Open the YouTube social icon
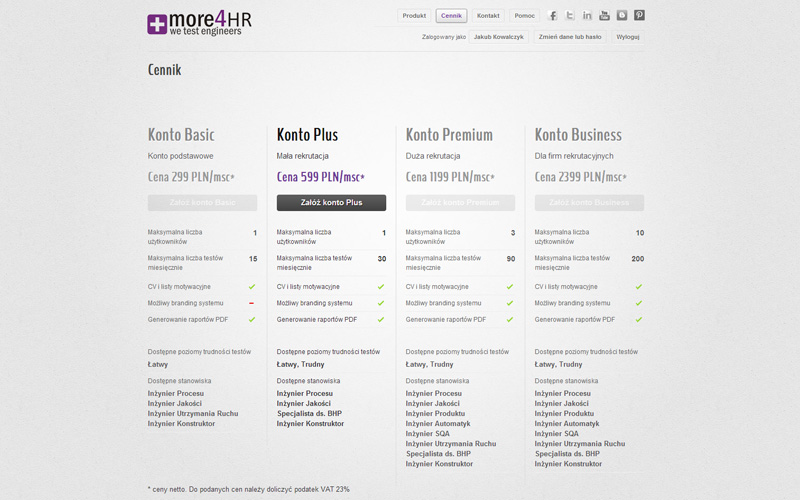 604,15
